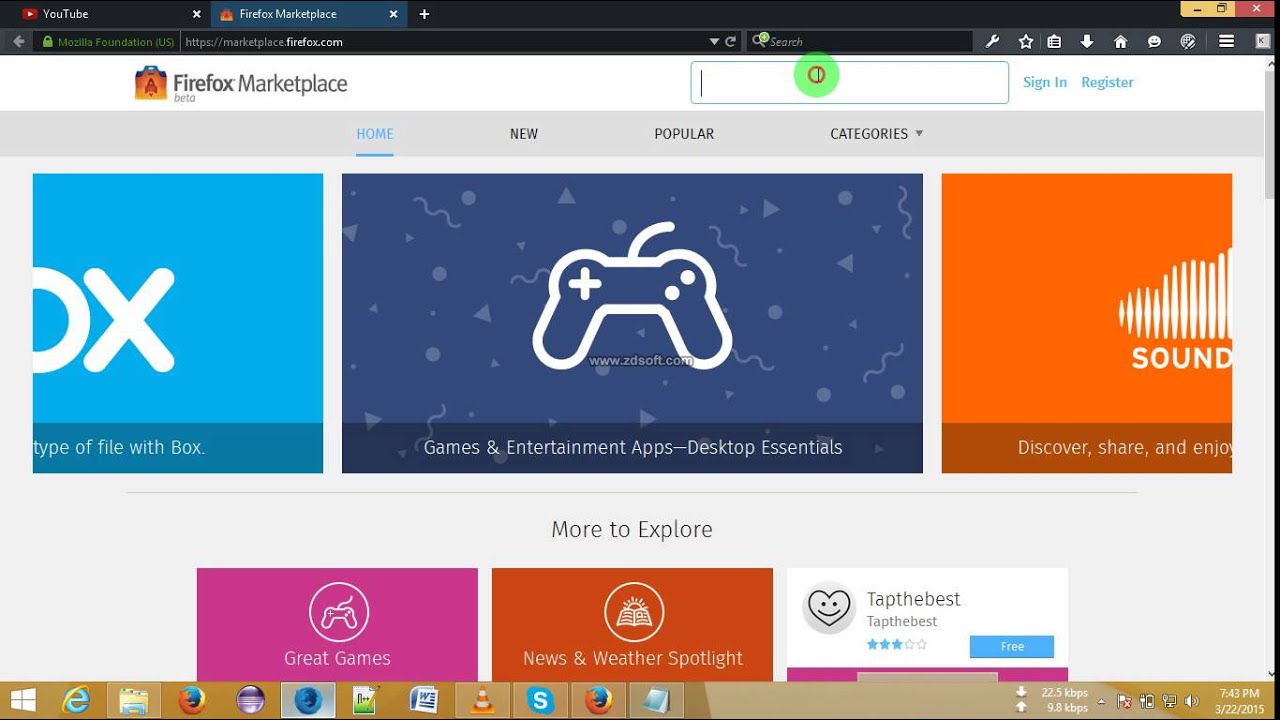This screenshot has height=720, width=1280.
Task: Click the Register link
Action: click(x=1107, y=82)
